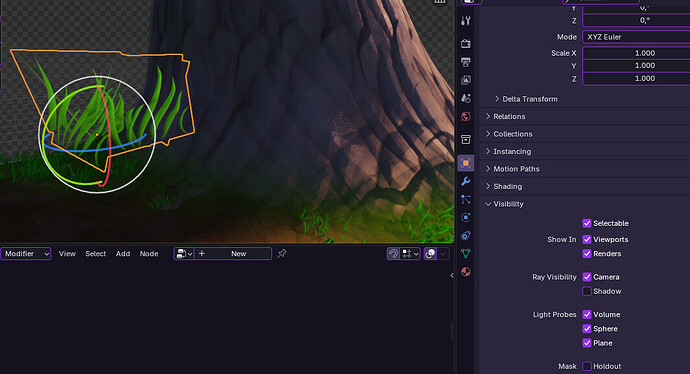This screenshot has height=374, width=690.
Task: Uncheck Light Probes Sphere
Action: [587, 329]
